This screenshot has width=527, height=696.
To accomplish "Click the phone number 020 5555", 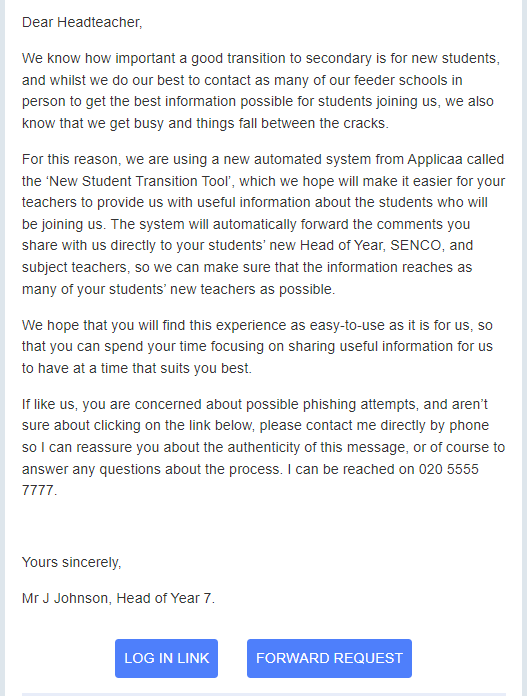I will (448, 469).
